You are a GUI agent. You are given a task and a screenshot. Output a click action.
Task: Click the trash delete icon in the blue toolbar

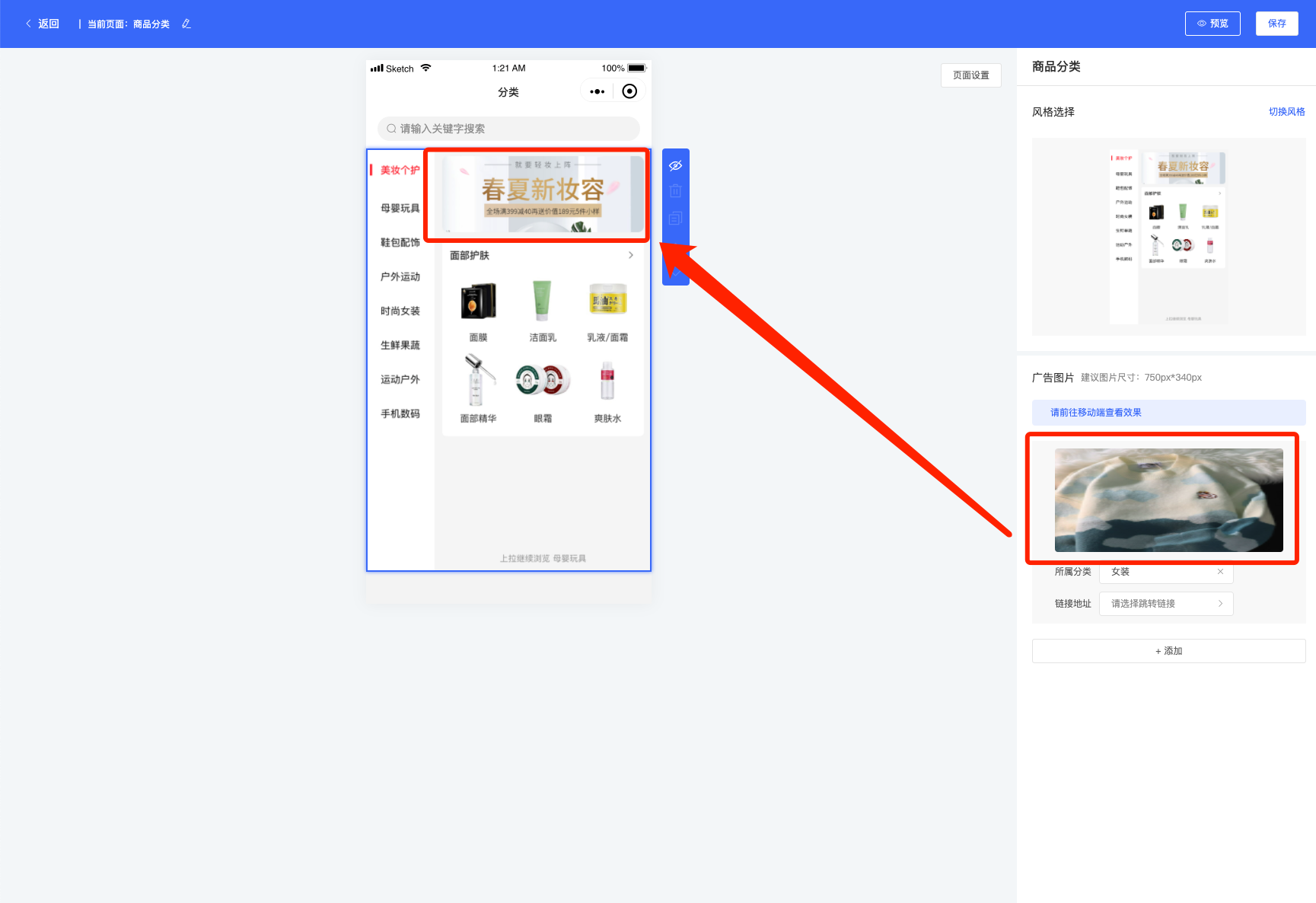tap(675, 191)
